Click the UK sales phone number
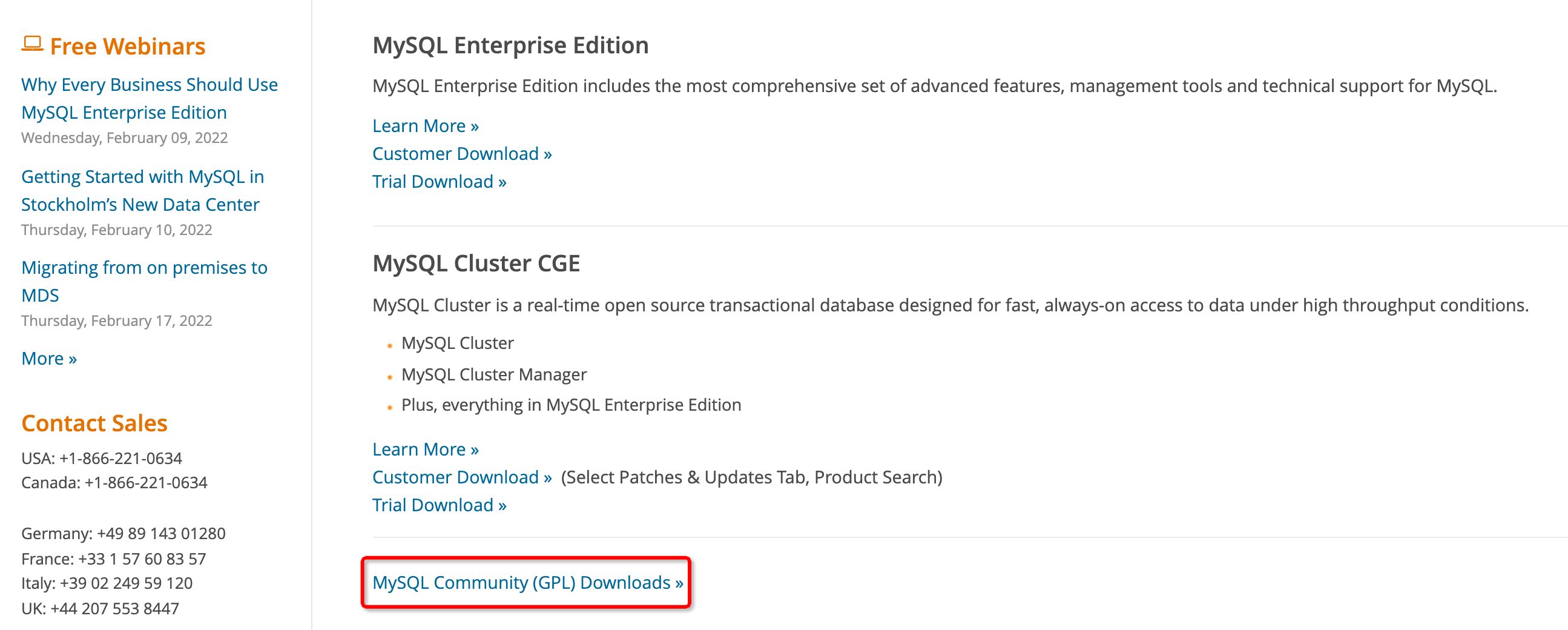Image resolution: width=1568 pixels, height=630 pixels. [114, 609]
